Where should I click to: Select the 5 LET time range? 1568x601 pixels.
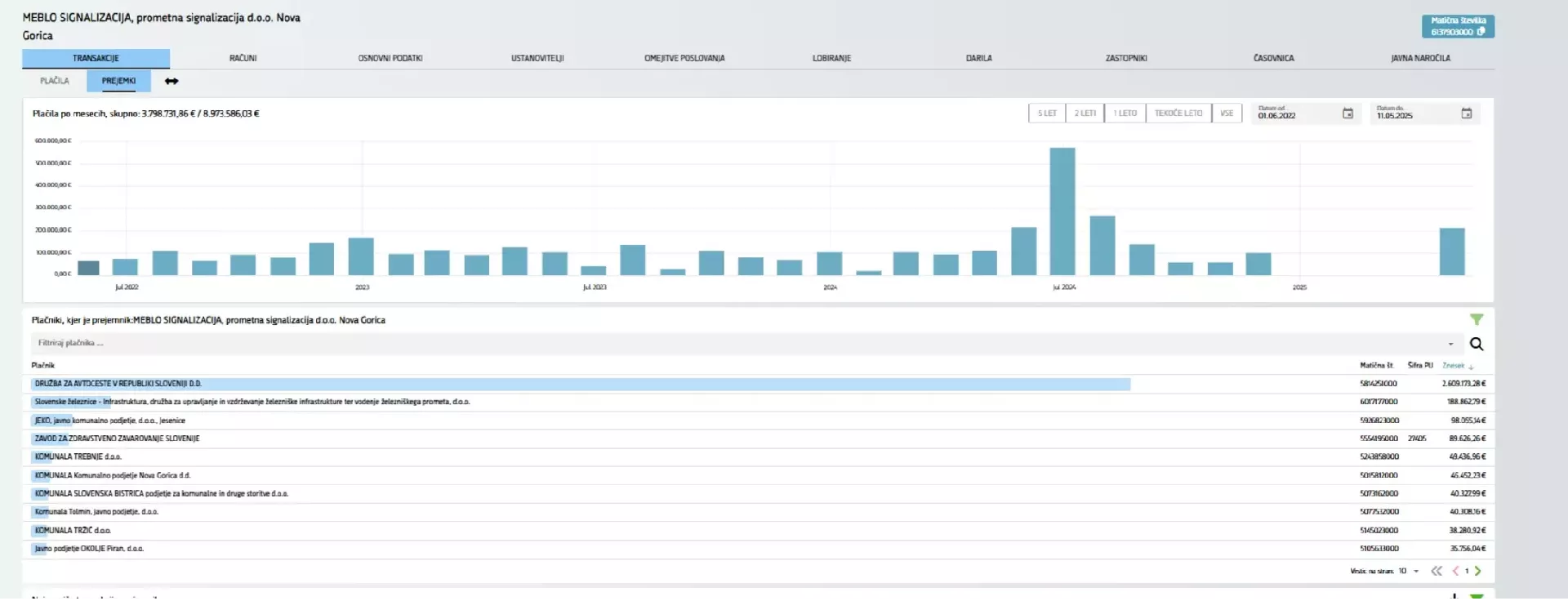(1046, 114)
